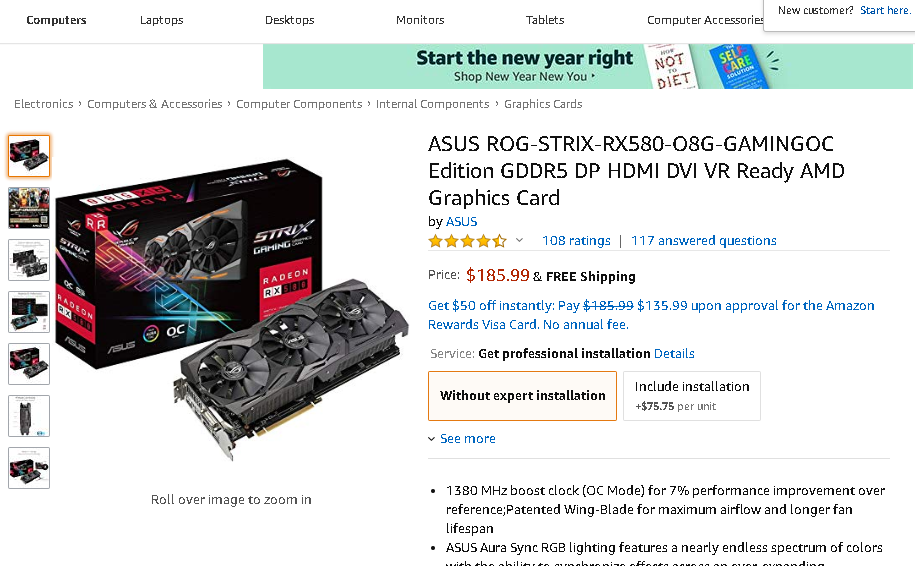915x566 pixels.
Task: Go to Tablets category
Action: tap(545, 20)
